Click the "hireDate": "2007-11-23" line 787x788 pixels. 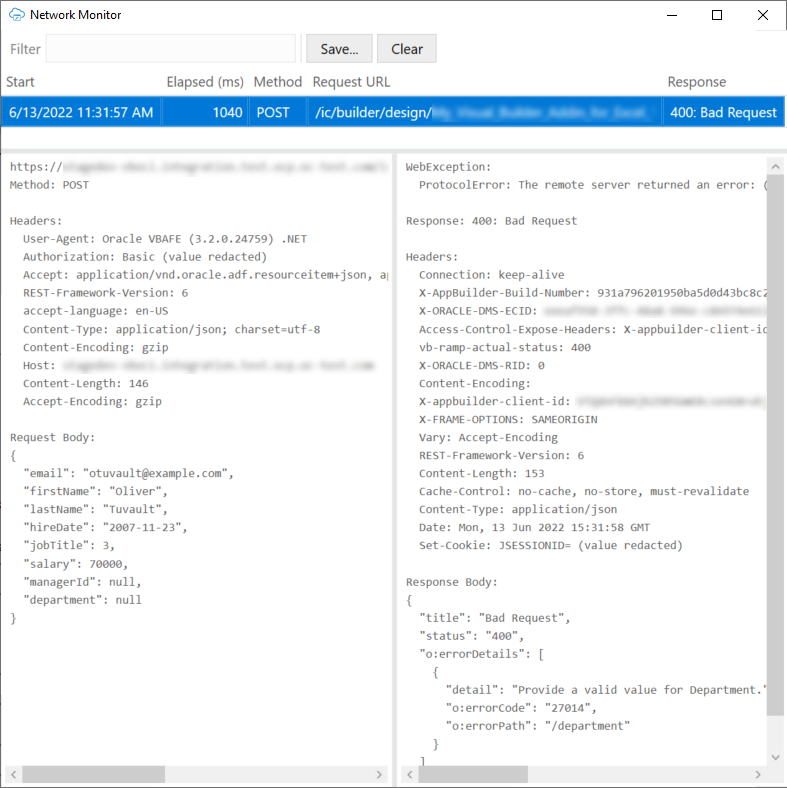(x=105, y=528)
